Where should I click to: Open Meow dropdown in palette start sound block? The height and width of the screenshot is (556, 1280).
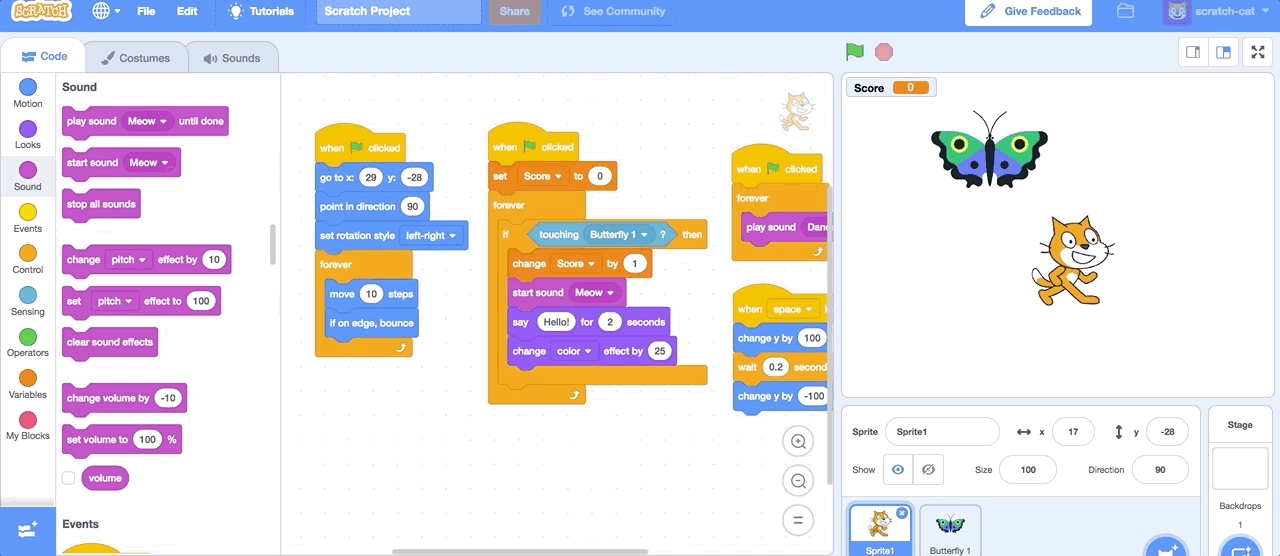[149, 163]
